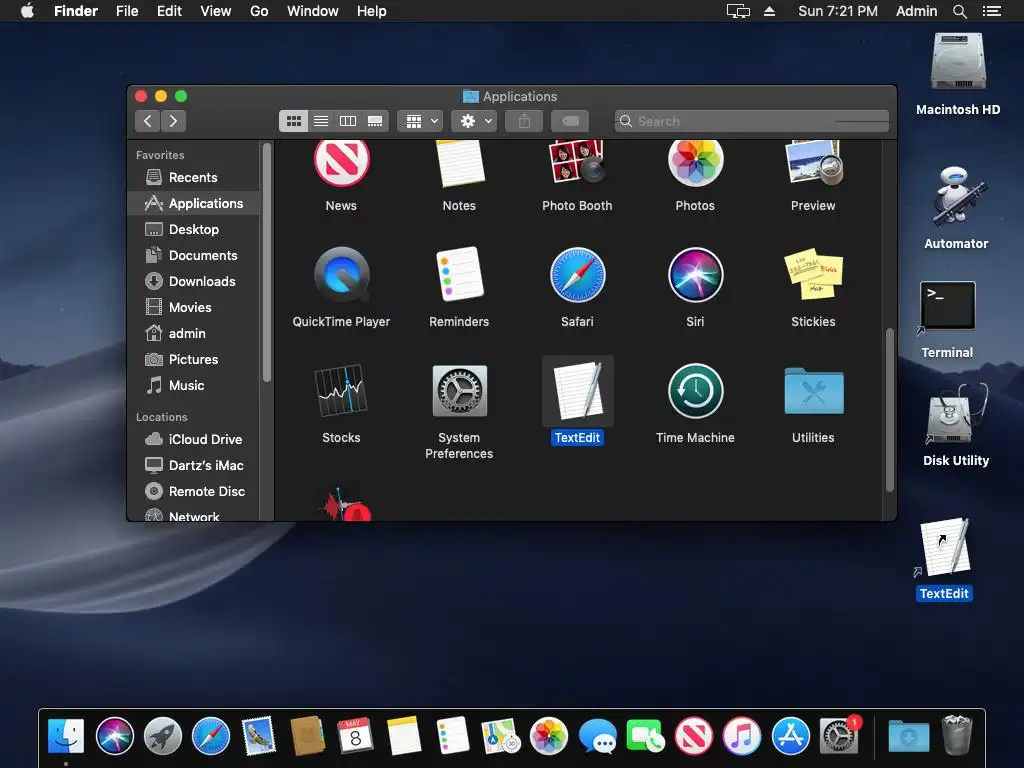Open Contacts from the Dock
This screenshot has width=1024, height=768.
click(307, 736)
